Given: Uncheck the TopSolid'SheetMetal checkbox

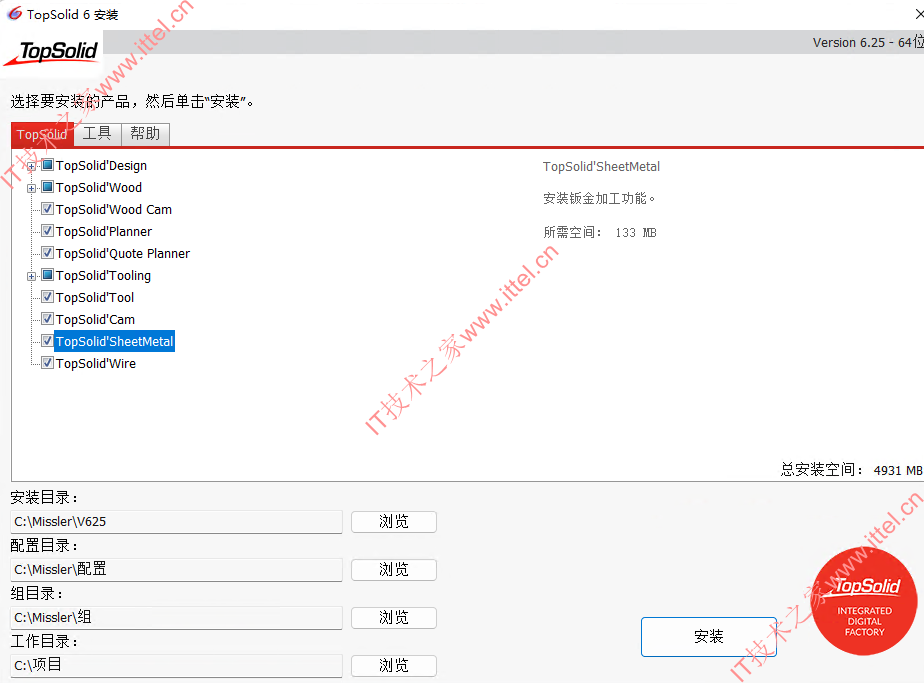Looking at the screenshot, I should (x=48, y=341).
